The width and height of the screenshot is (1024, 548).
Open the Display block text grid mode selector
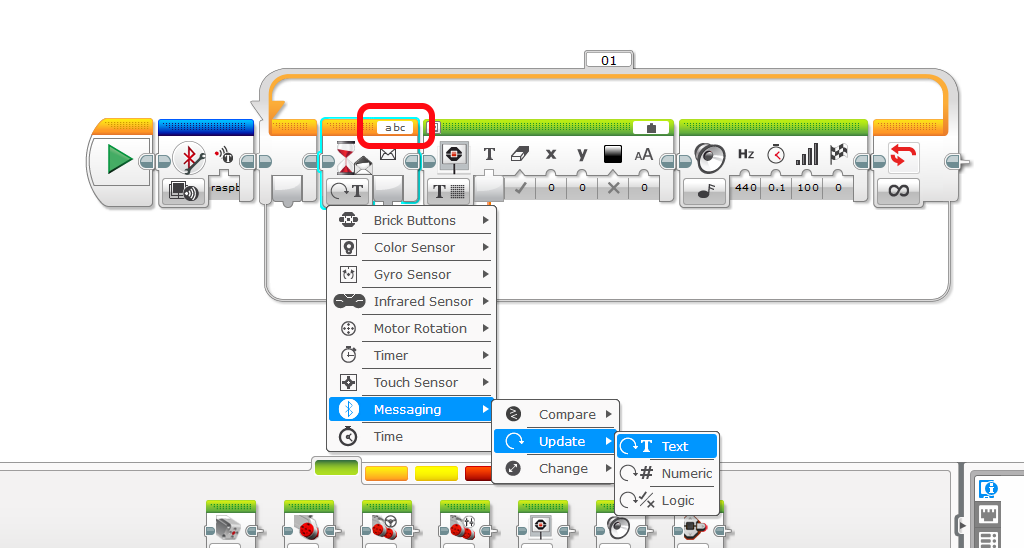click(x=449, y=191)
